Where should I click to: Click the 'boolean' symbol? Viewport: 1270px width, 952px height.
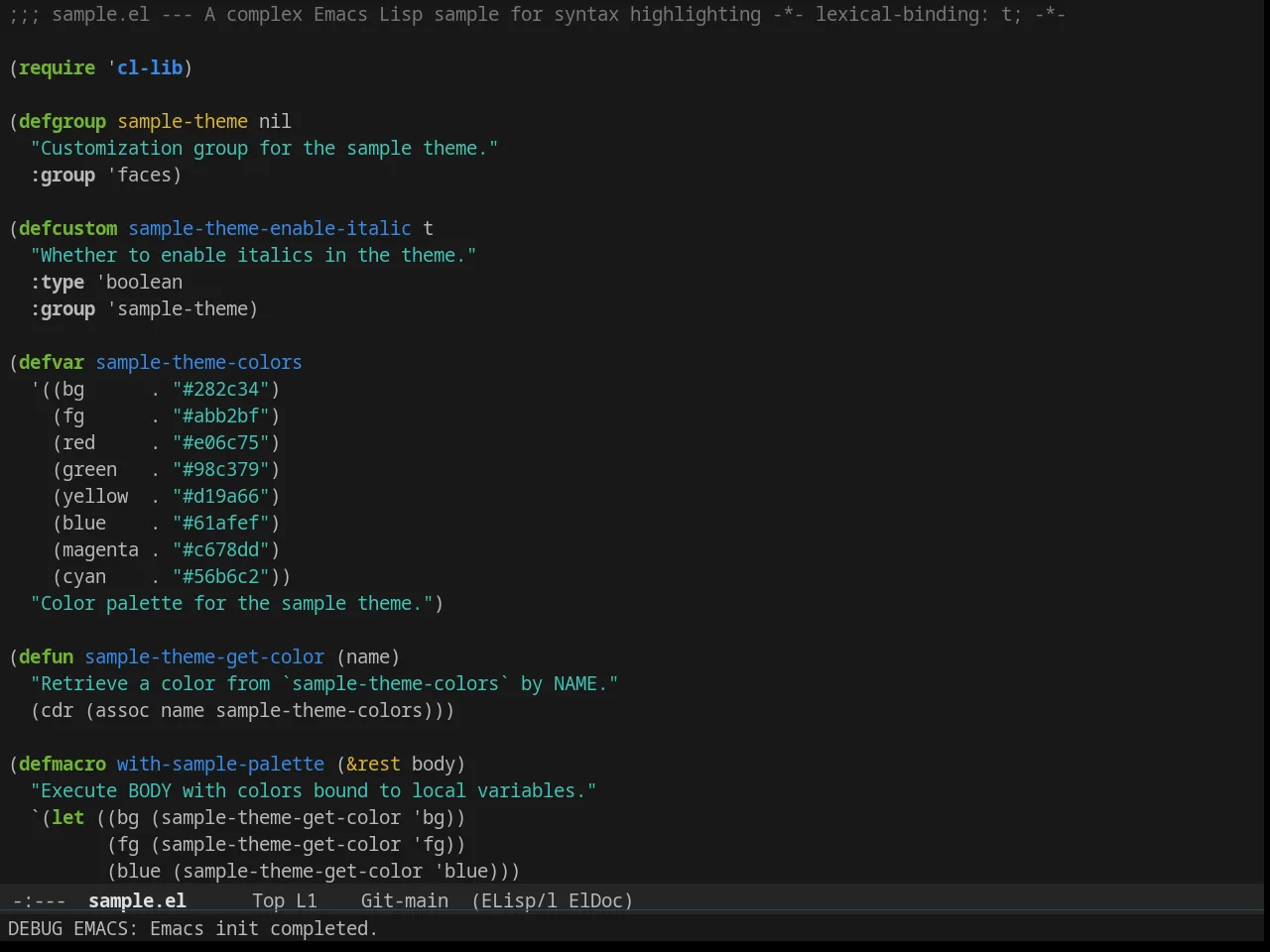[x=145, y=282]
